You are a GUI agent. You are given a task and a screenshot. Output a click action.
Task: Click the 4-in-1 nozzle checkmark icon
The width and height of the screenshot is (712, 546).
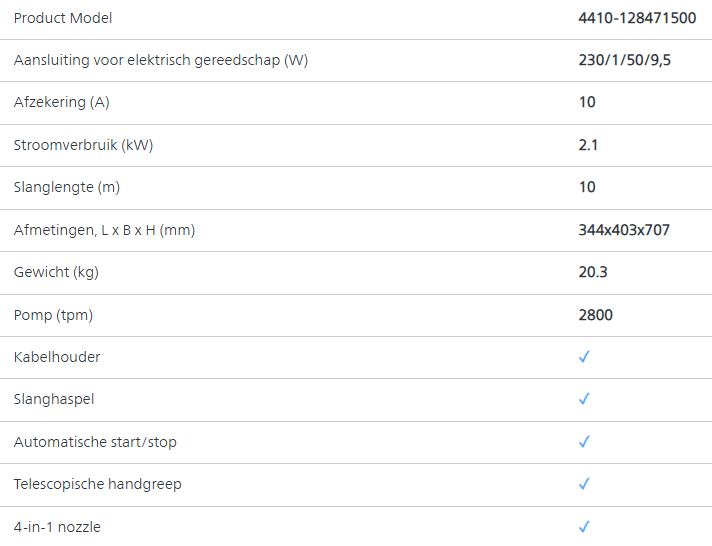pyautogui.click(x=584, y=526)
